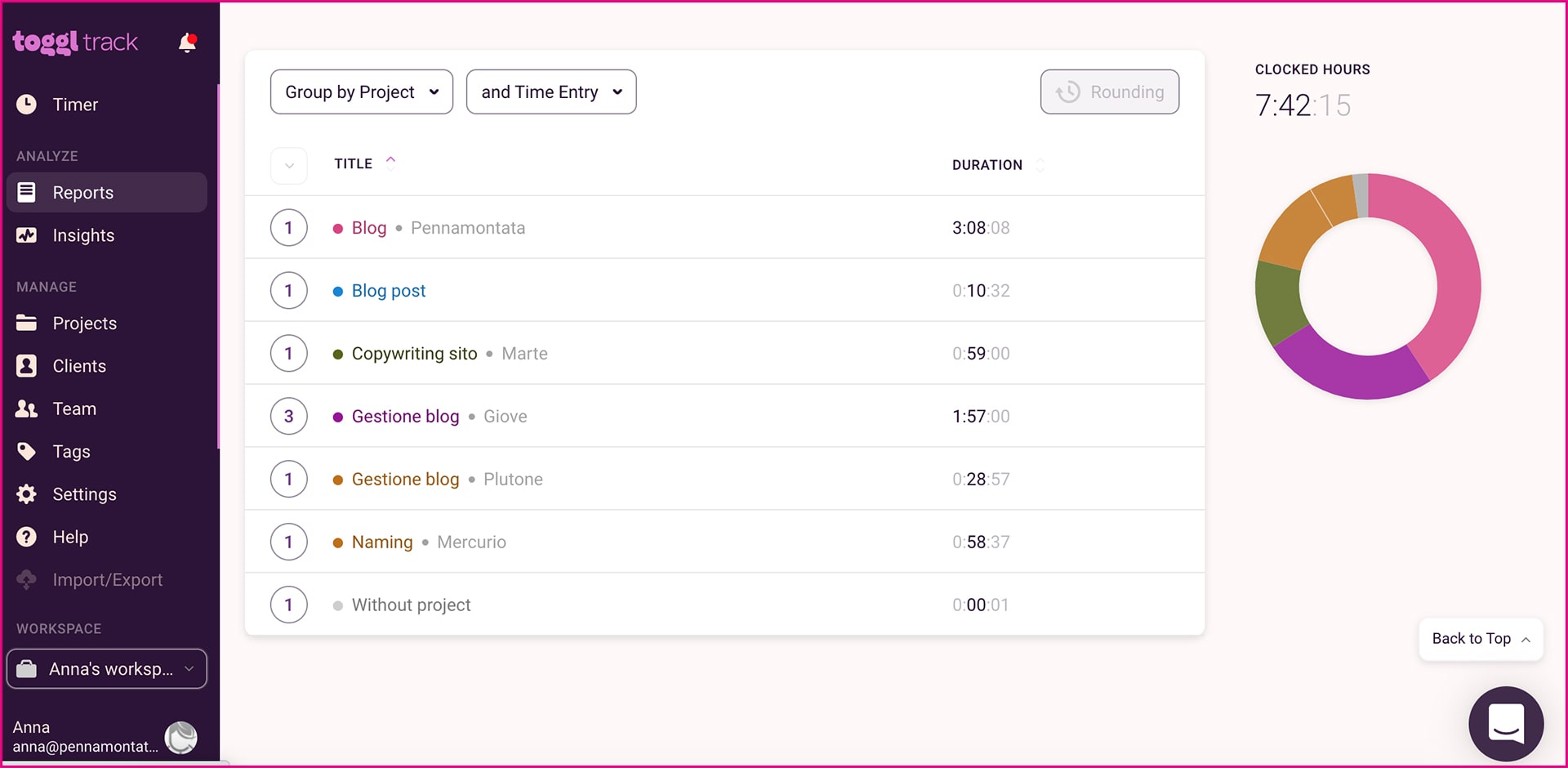Viewport: 1568px width, 768px height.
Task: Click the Help question mark icon
Action: [x=26, y=537]
